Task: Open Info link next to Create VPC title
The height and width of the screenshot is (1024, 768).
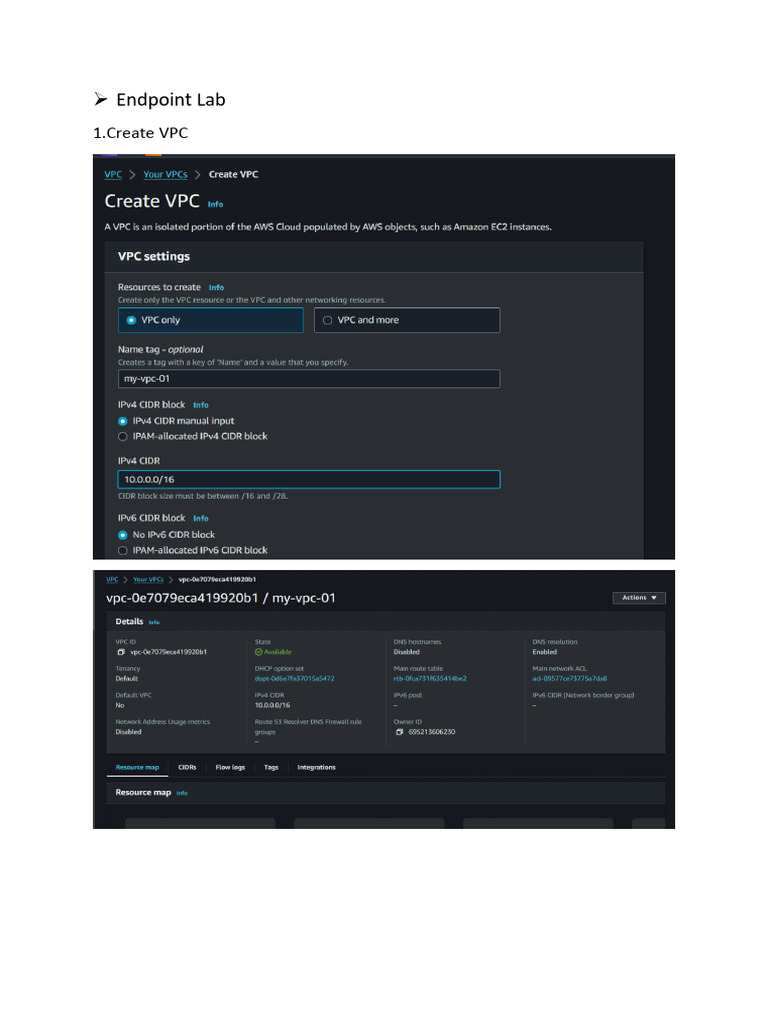Action: pos(216,204)
